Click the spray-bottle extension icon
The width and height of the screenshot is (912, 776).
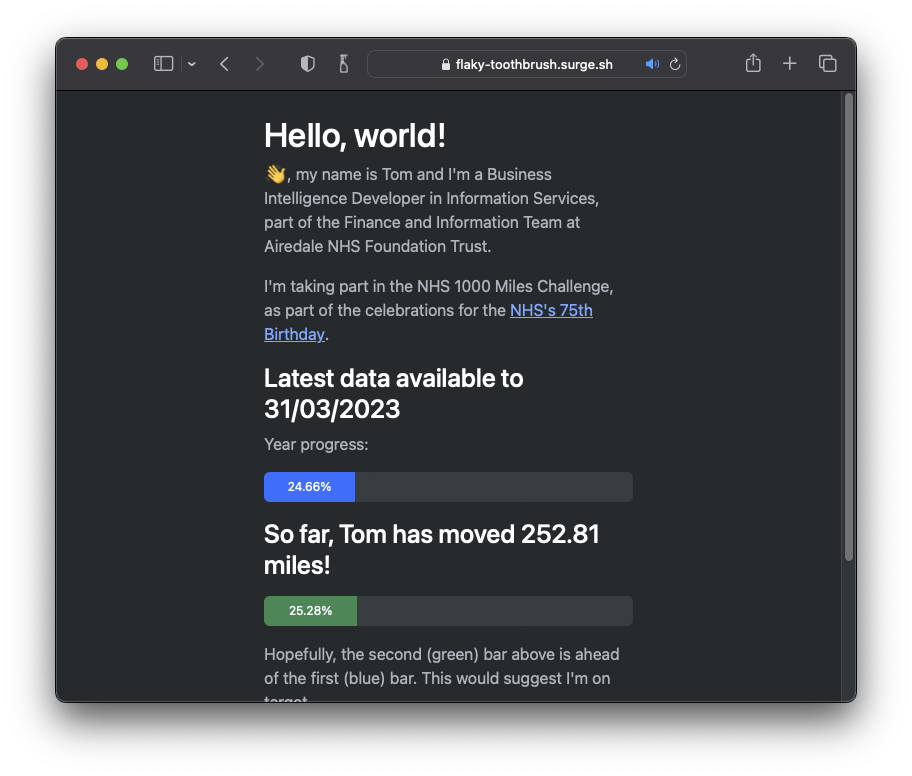[x=343, y=63]
